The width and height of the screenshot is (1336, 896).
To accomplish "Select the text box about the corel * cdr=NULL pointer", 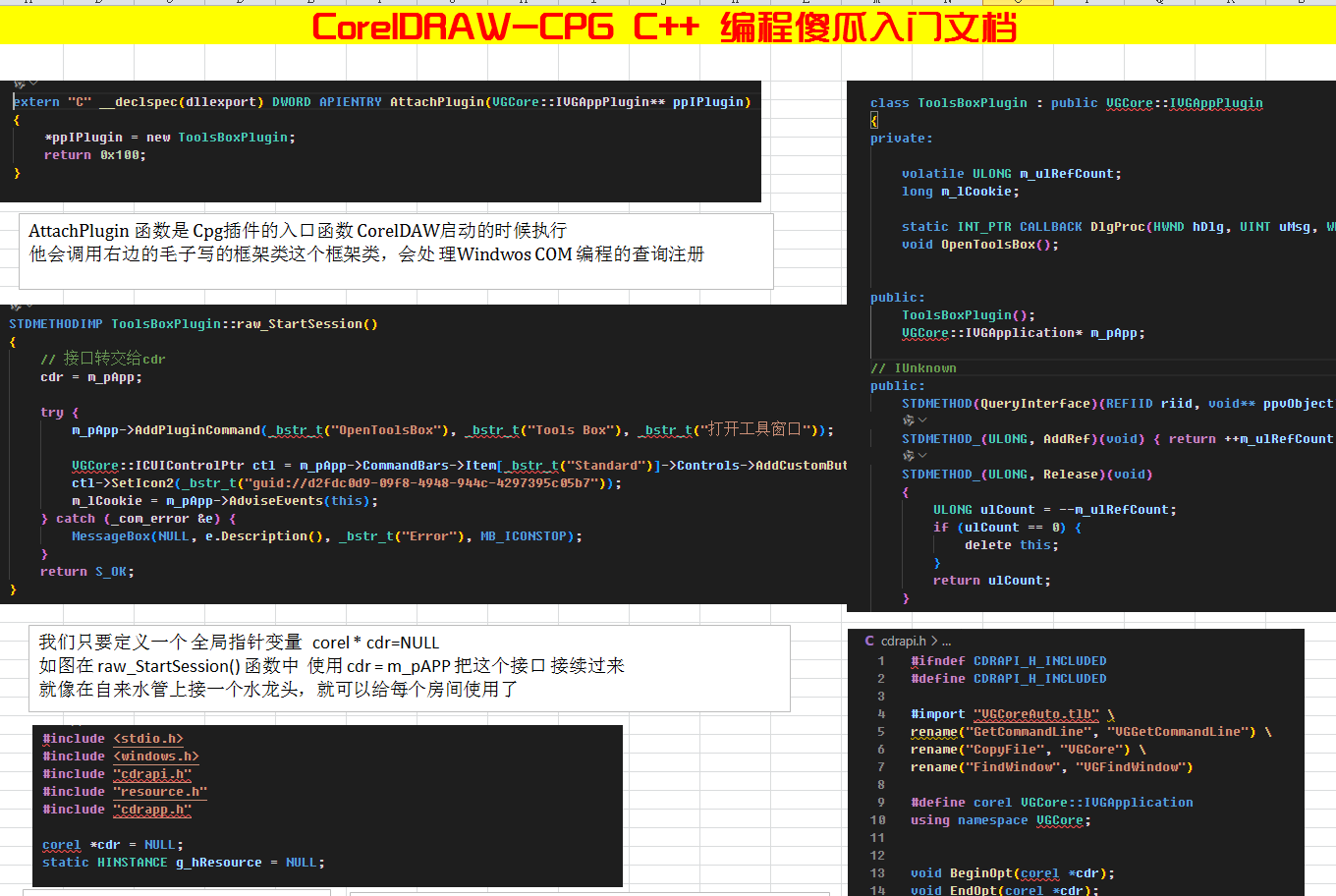I will pyautogui.click(x=410, y=668).
